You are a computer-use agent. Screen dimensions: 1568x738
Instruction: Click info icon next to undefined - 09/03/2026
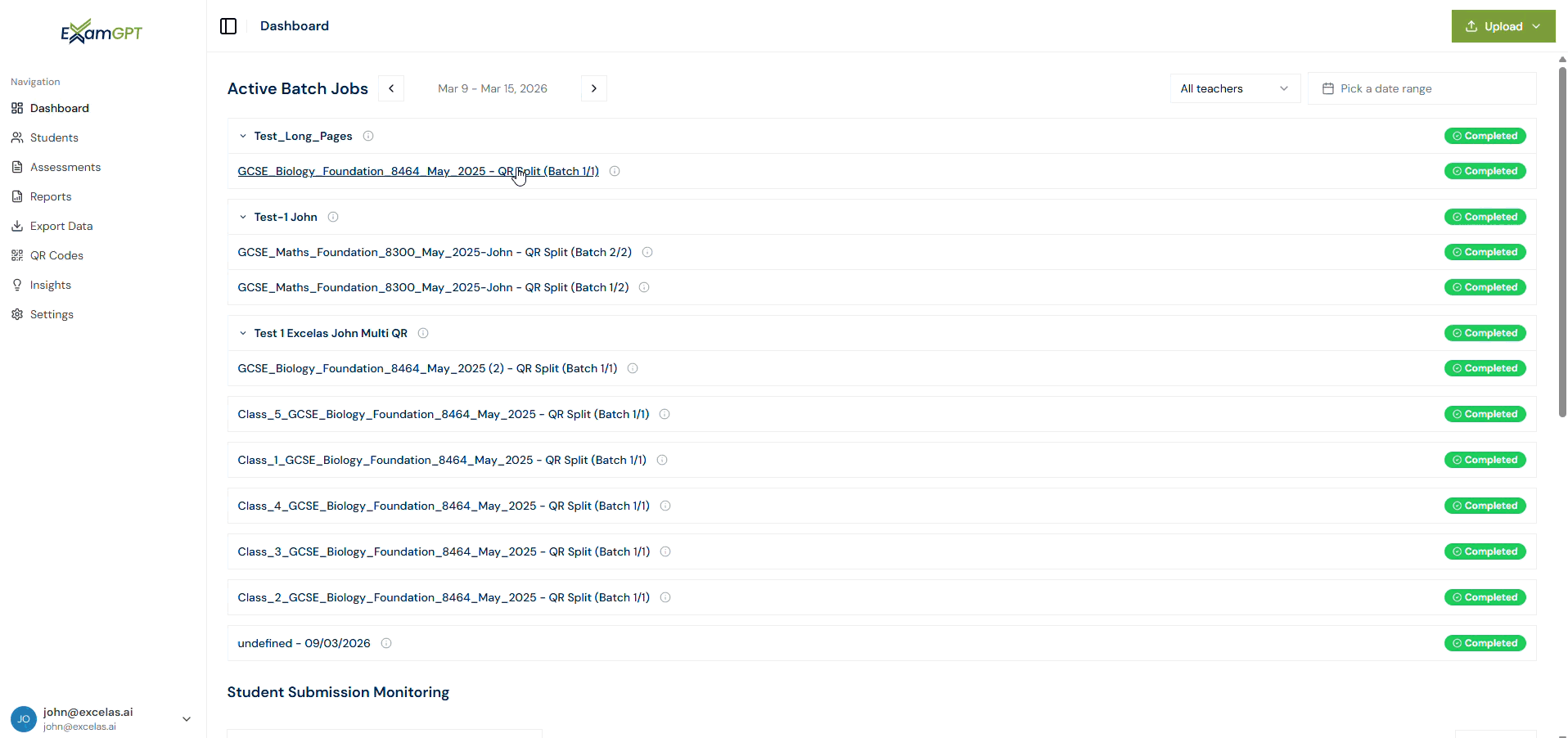tap(386, 643)
